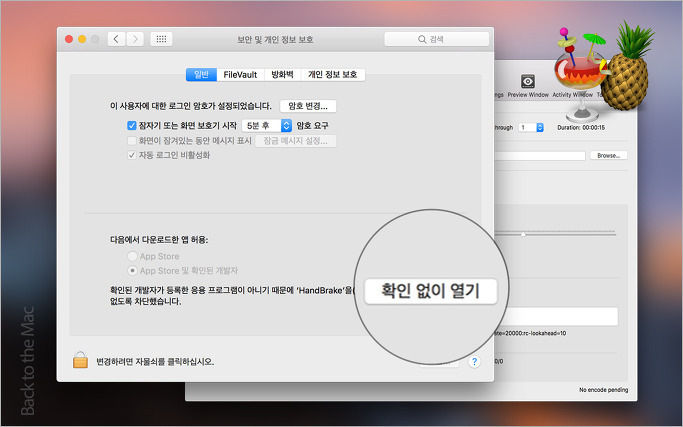Image resolution: width=683 pixels, height=427 pixels.
Task: Click the 보안 및 개인 정보 보호 window title
Action: coord(275,39)
